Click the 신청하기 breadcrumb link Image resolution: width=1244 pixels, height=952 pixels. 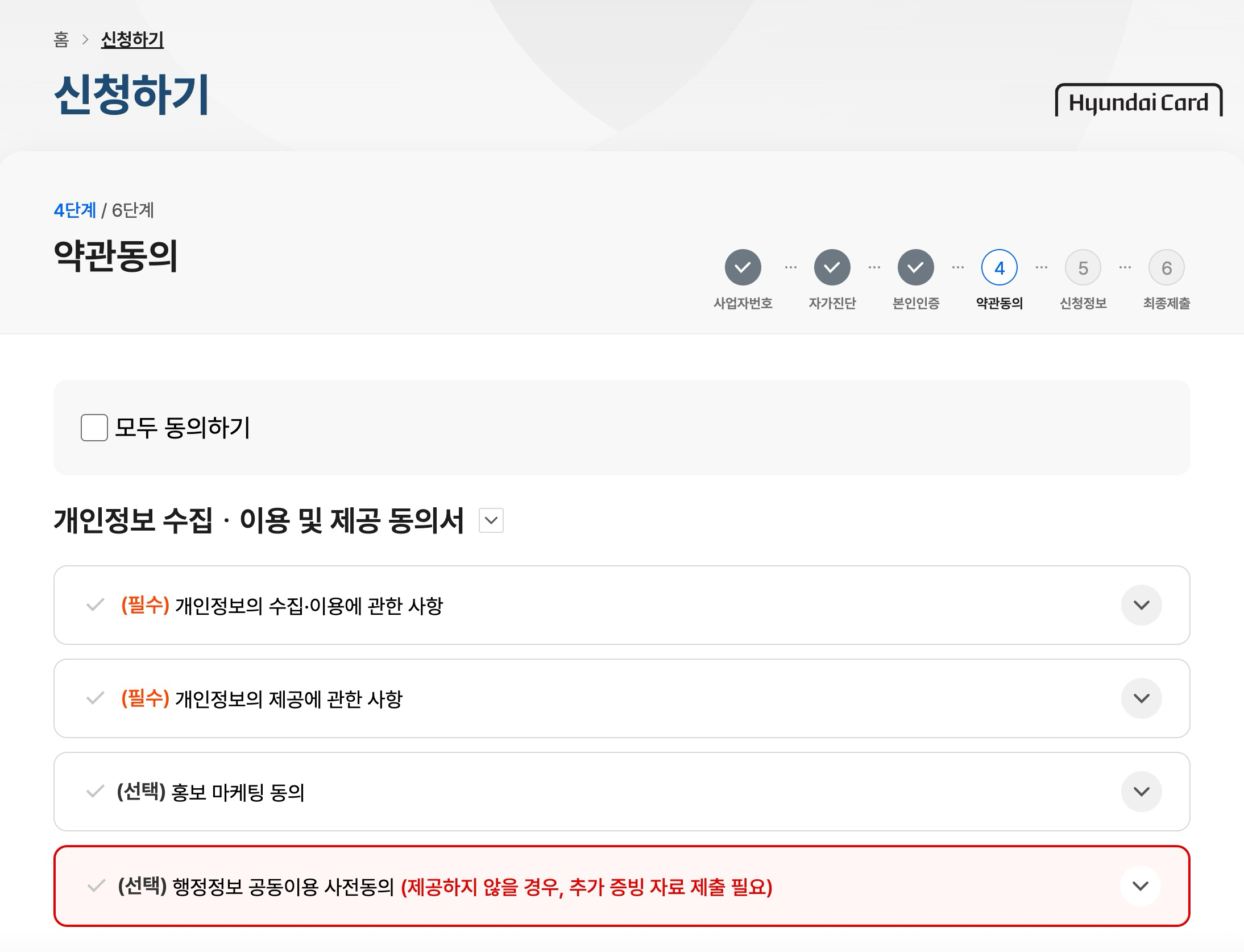pyautogui.click(x=132, y=39)
